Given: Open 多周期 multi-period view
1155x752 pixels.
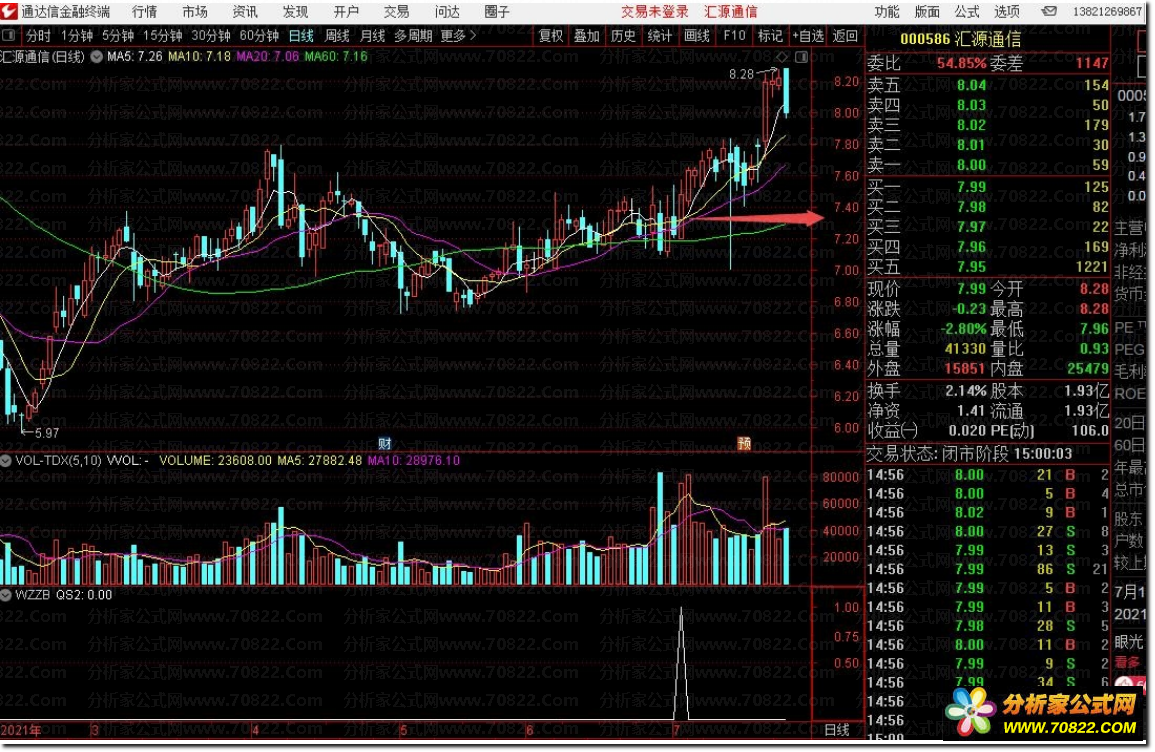Looking at the screenshot, I should click(413, 35).
